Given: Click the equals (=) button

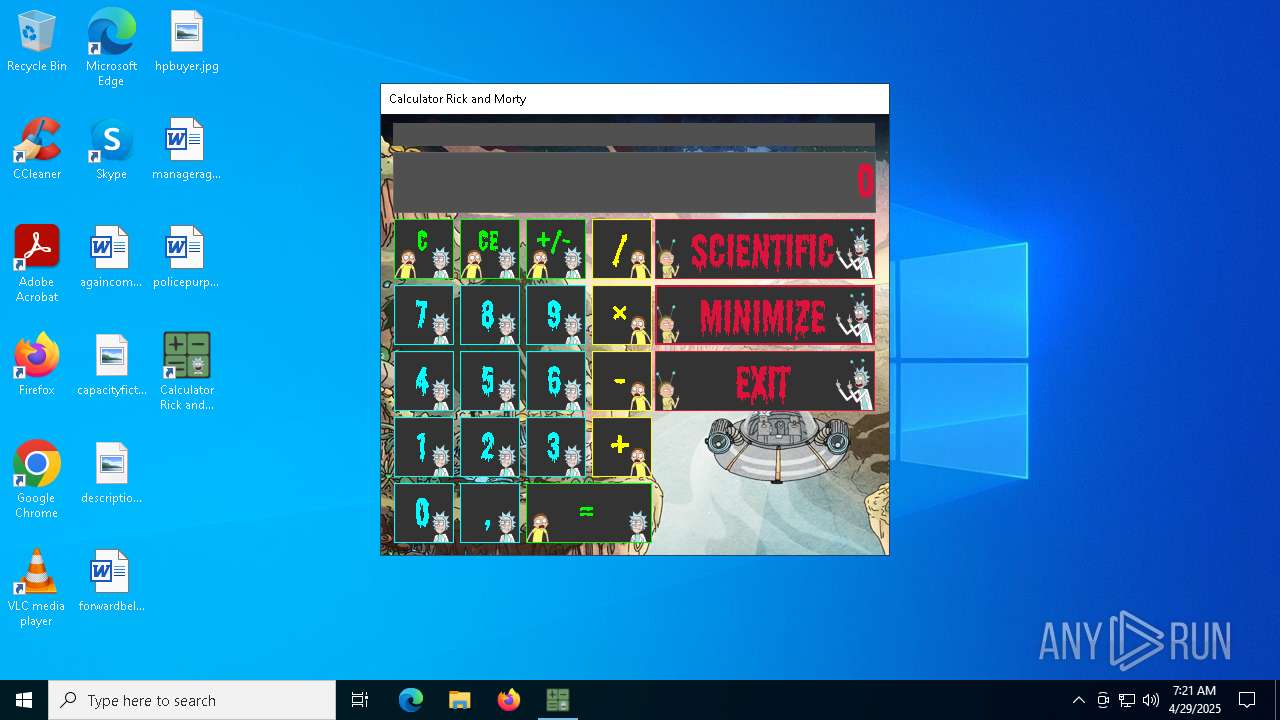Looking at the screenshot, I should click(589, 513).
